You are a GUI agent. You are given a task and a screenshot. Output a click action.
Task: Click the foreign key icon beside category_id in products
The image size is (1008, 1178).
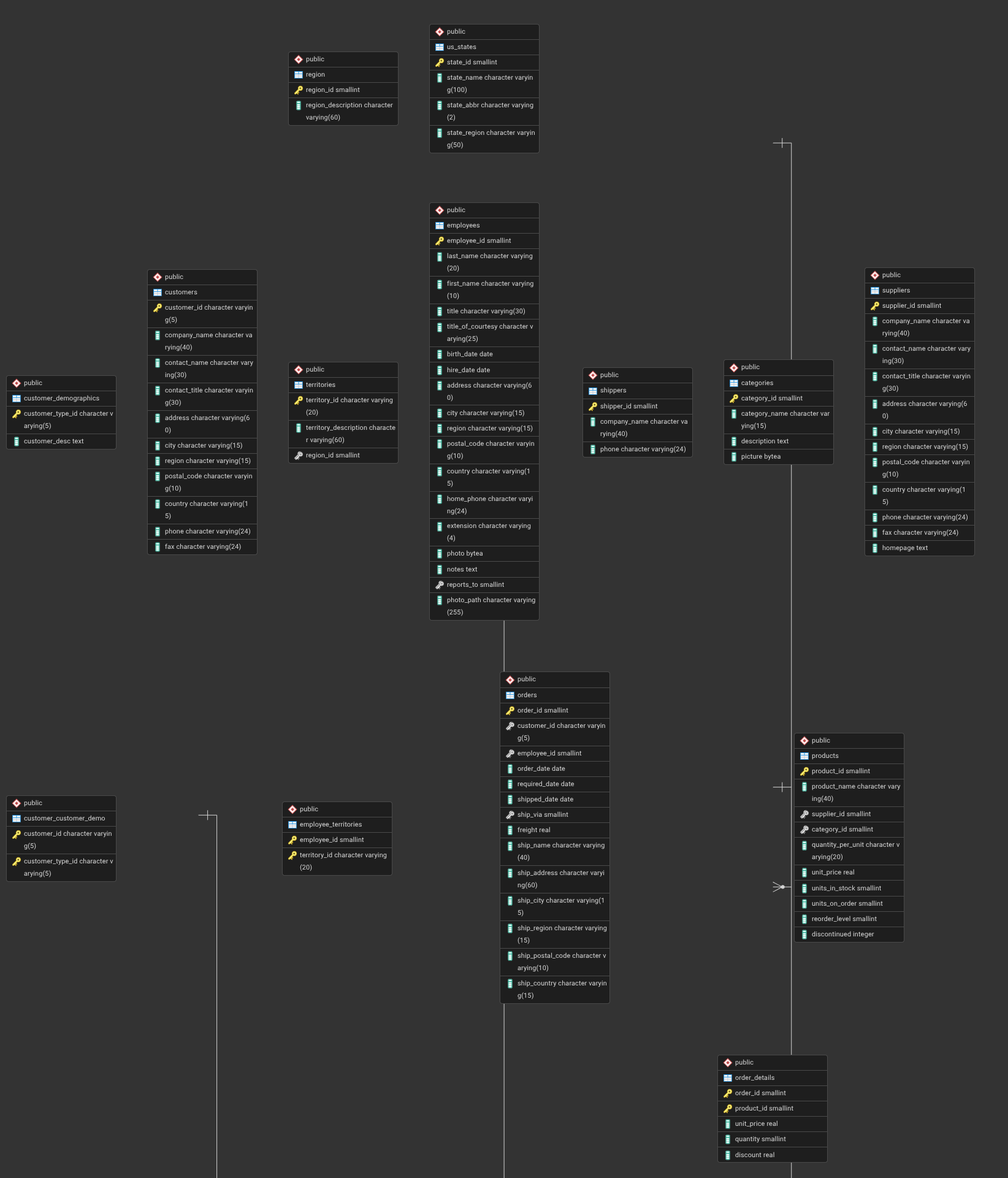click(804, 830)
